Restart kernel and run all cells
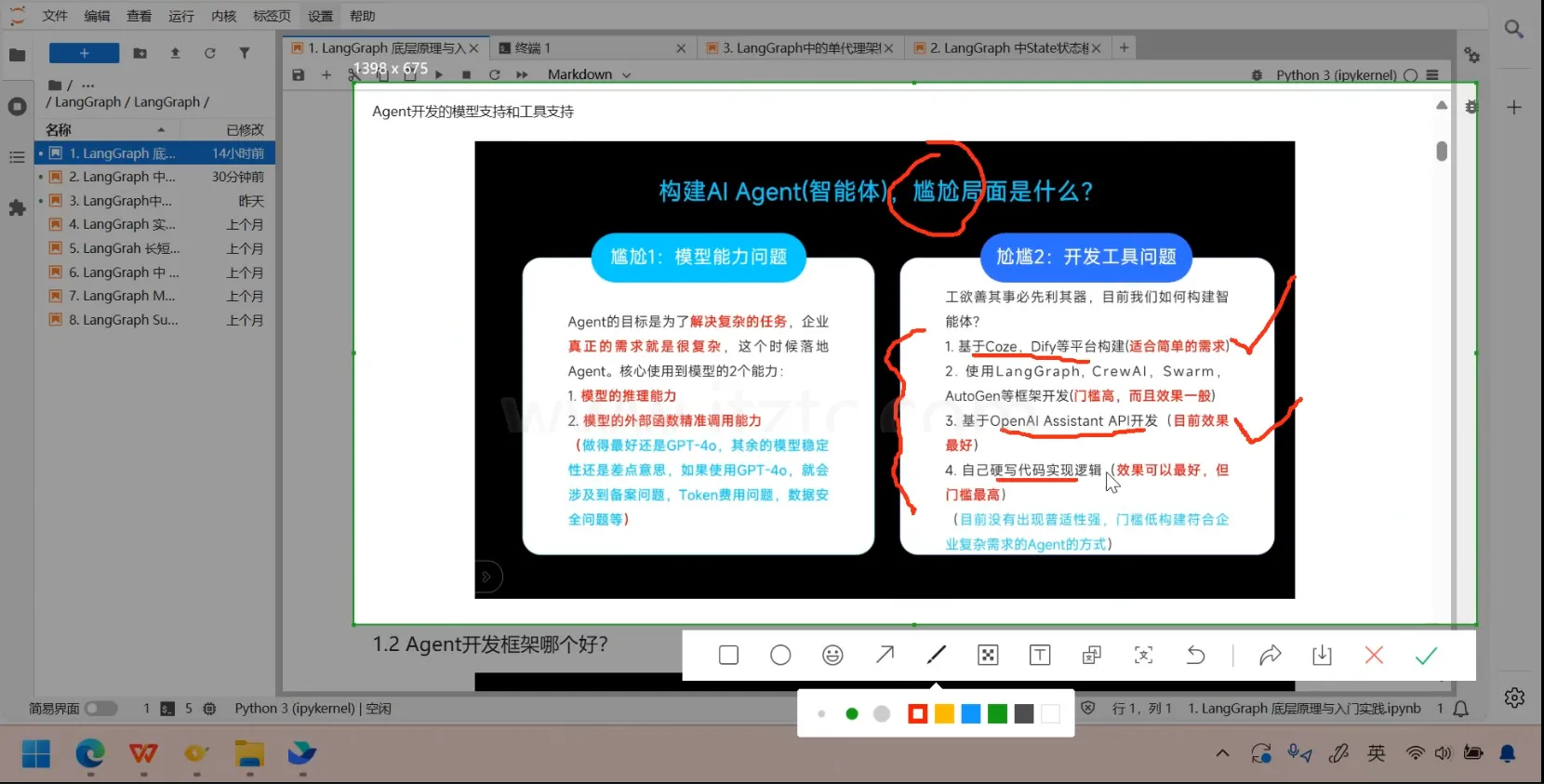1544x784 pixels. [x=523, y=74]
